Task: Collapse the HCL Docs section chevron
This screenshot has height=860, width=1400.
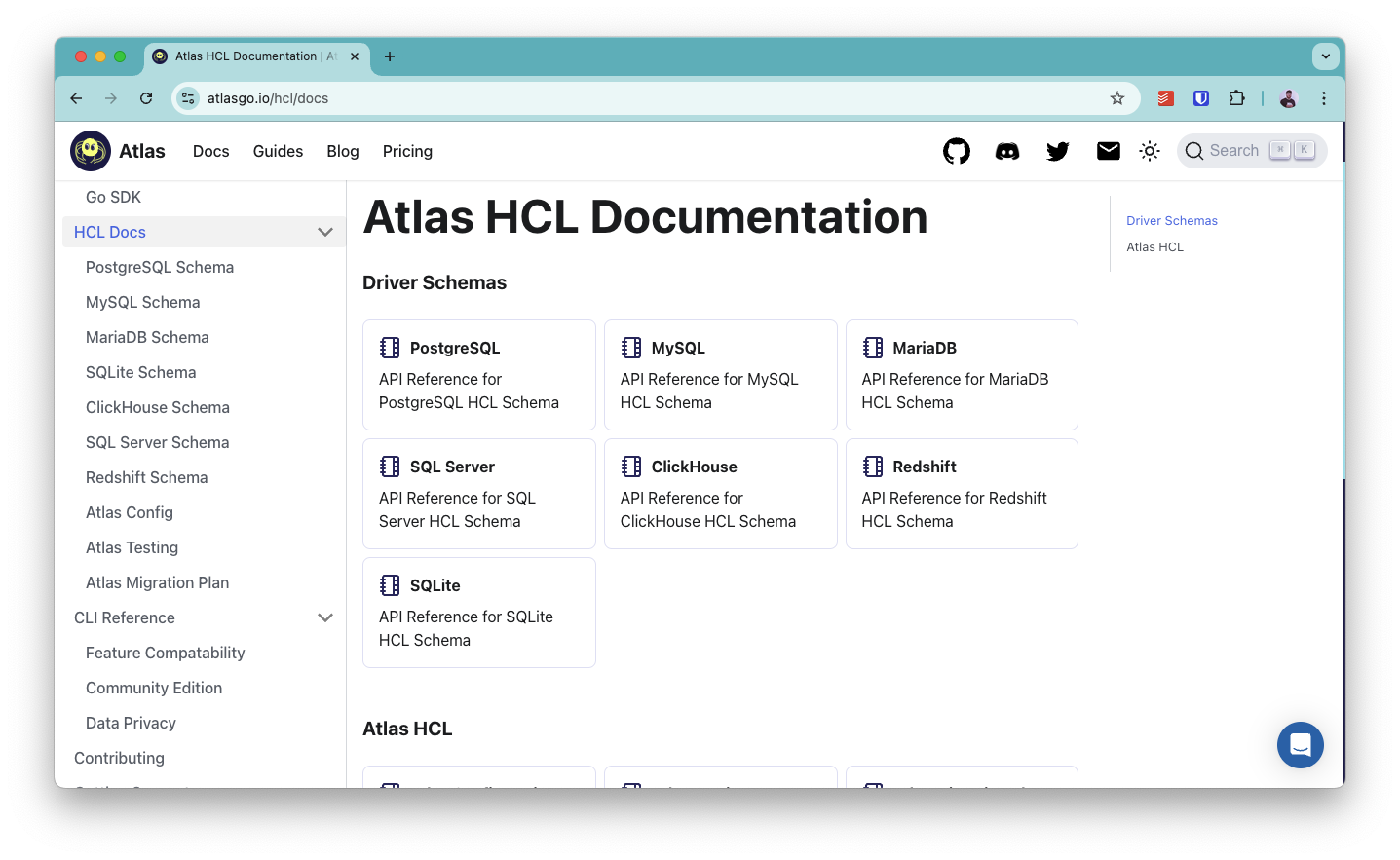Action: [325, 232]
